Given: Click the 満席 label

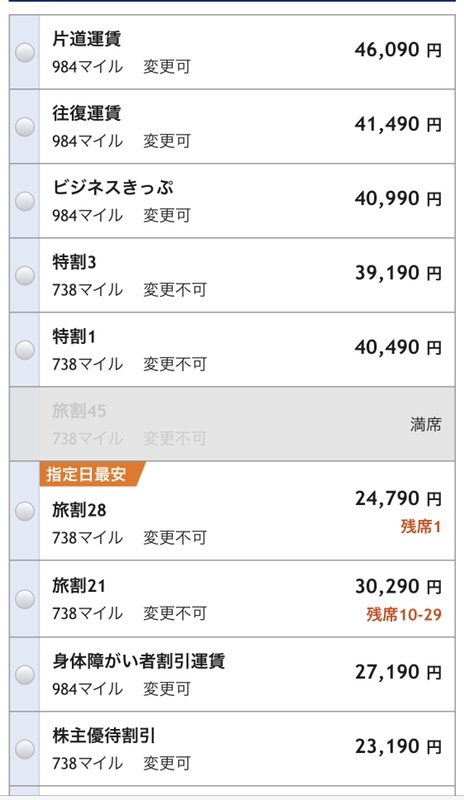Looking at the screenshot, I should 425,424.
